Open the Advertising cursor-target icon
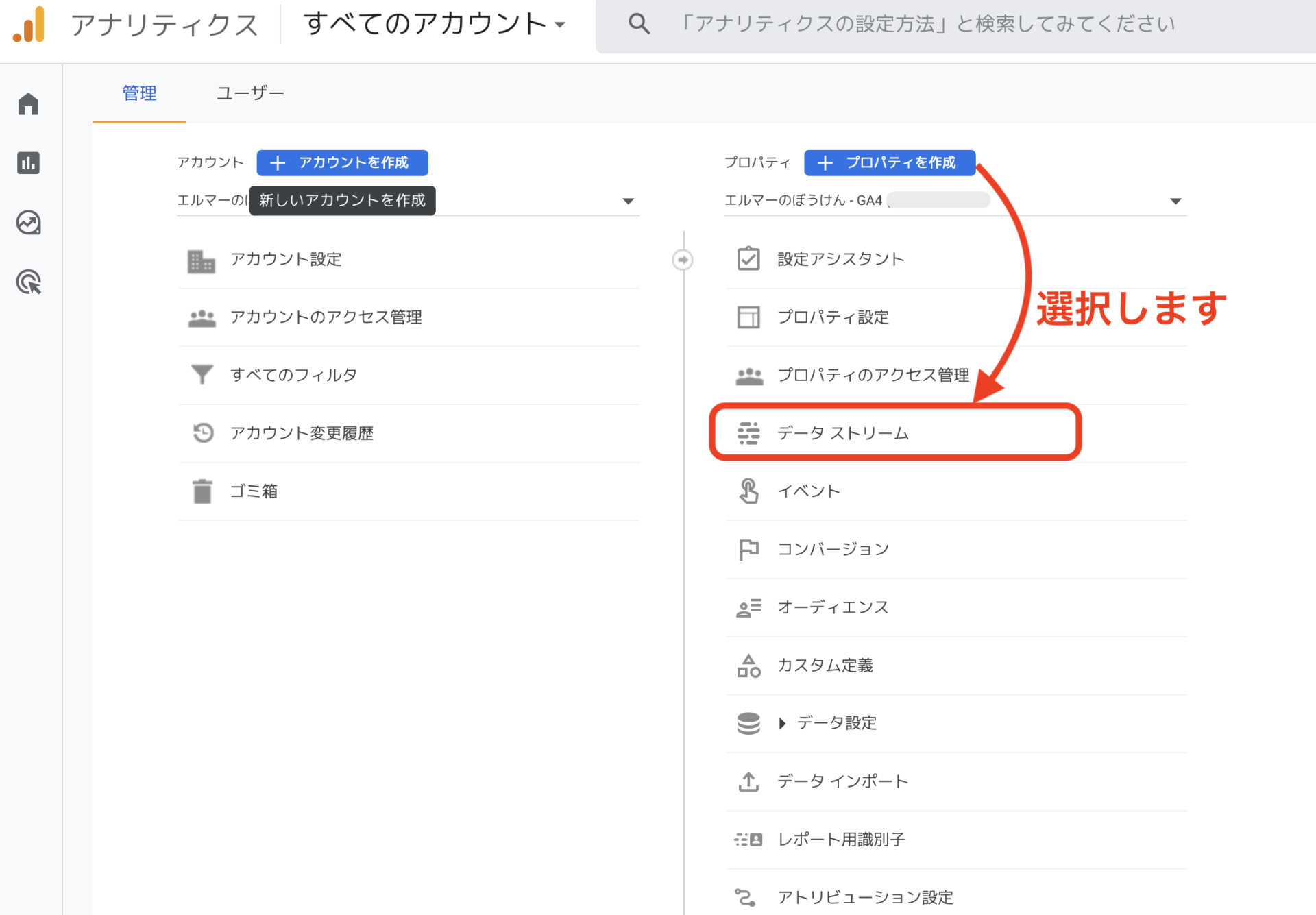 tap(28, 282)
